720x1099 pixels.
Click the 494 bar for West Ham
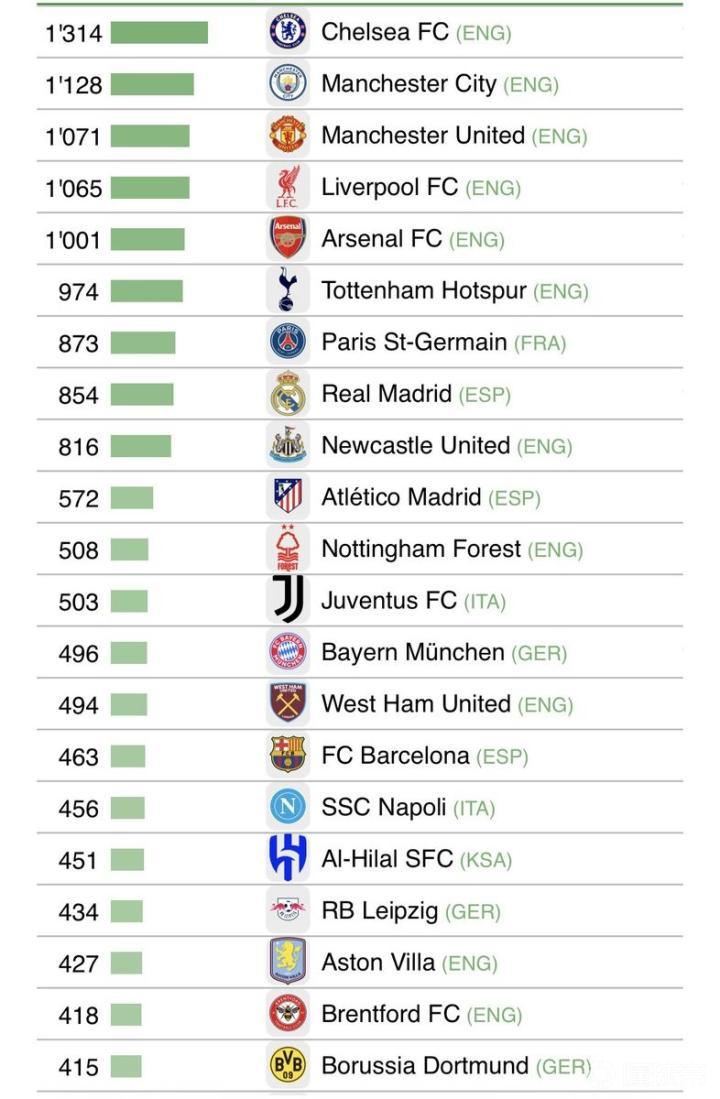pos(129,705)
